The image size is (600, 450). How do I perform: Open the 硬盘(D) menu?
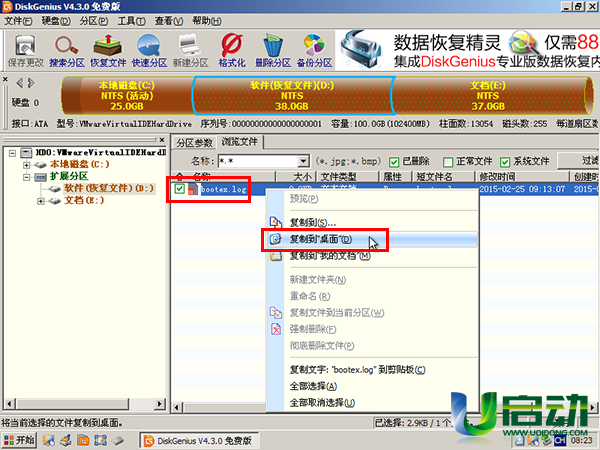pyautogui.click(x=56, y=21)
